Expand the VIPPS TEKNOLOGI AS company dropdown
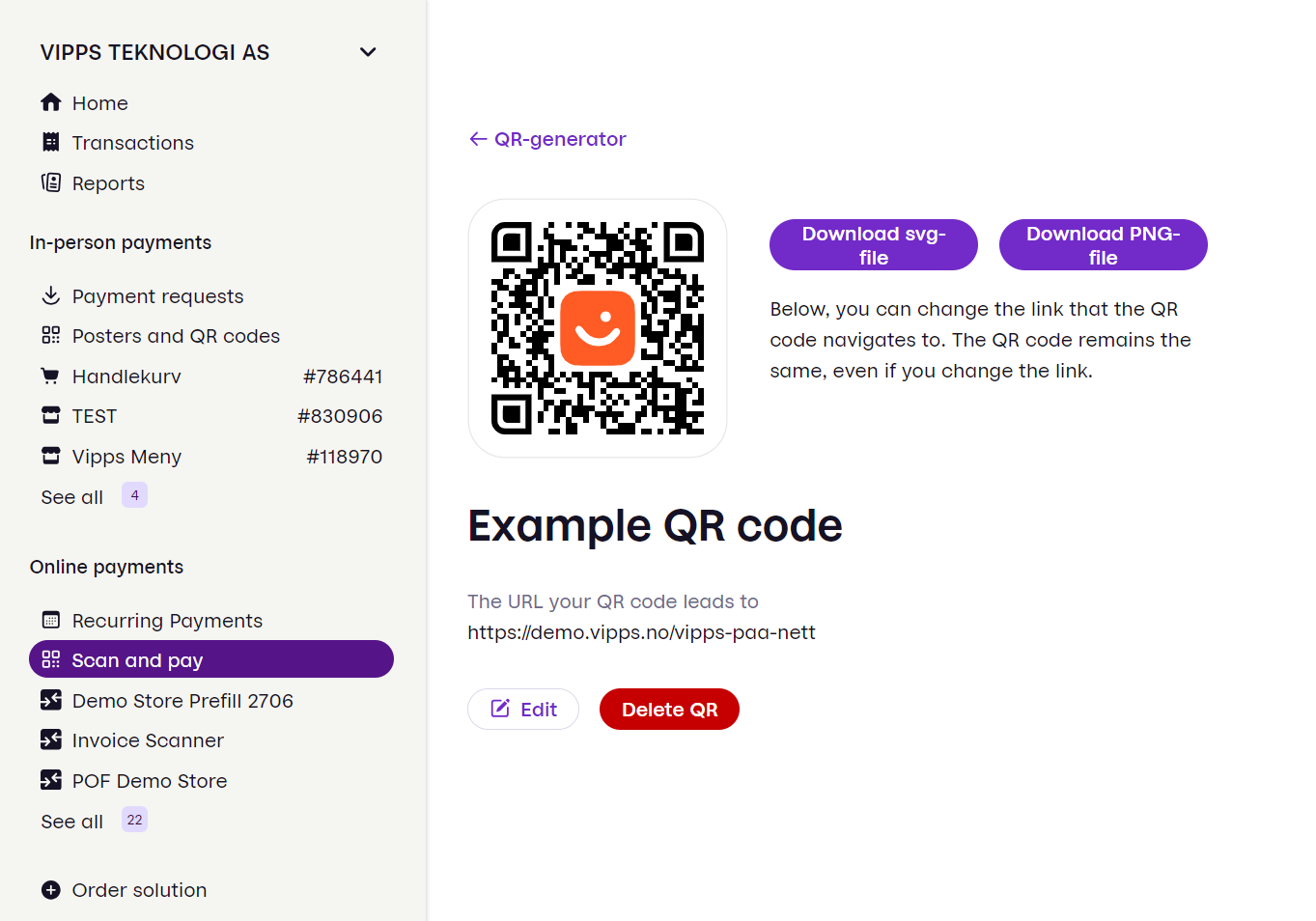The height and width of the screenshot is (921, 1316). point(368,52)
